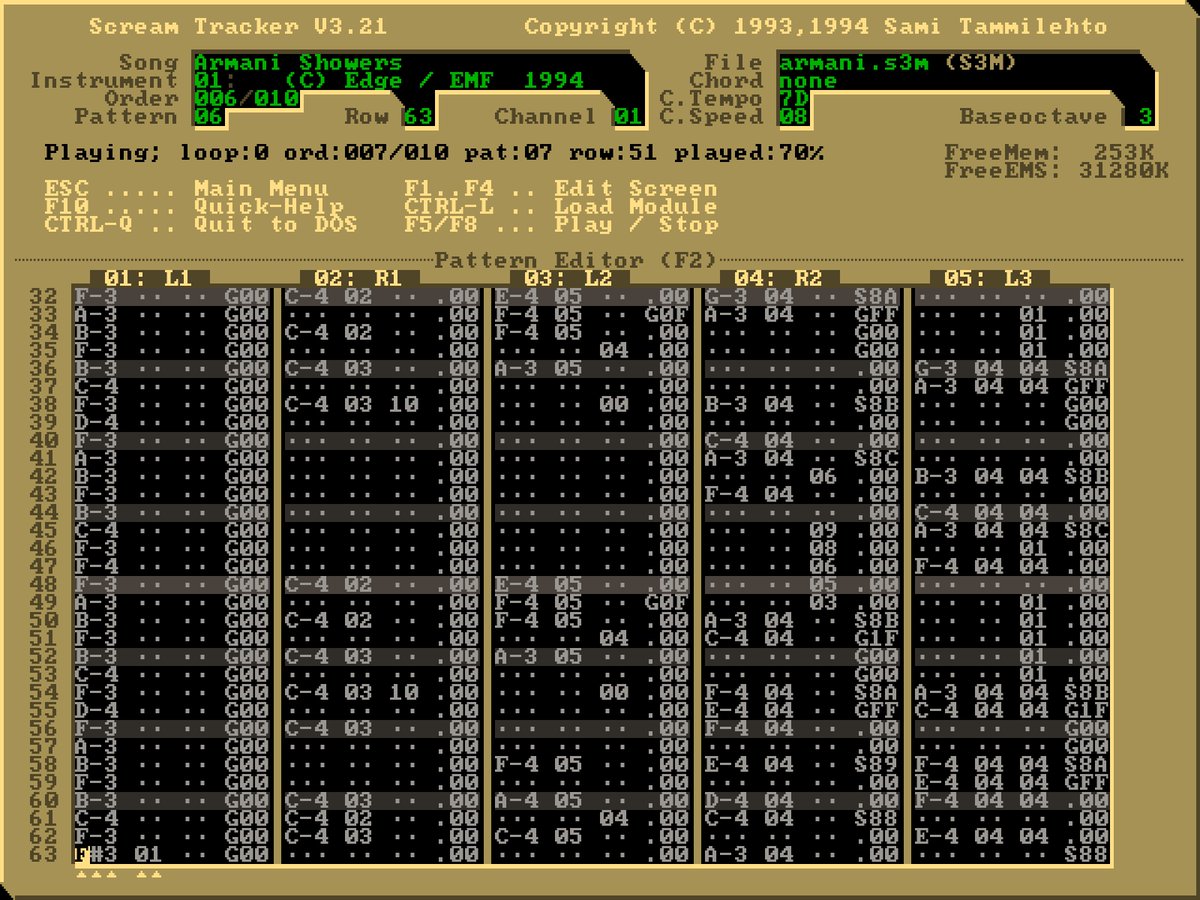Click effect S89 in row 58, channel 04
The height and width of the screenshot is (900, 1200).
(876, 764)
